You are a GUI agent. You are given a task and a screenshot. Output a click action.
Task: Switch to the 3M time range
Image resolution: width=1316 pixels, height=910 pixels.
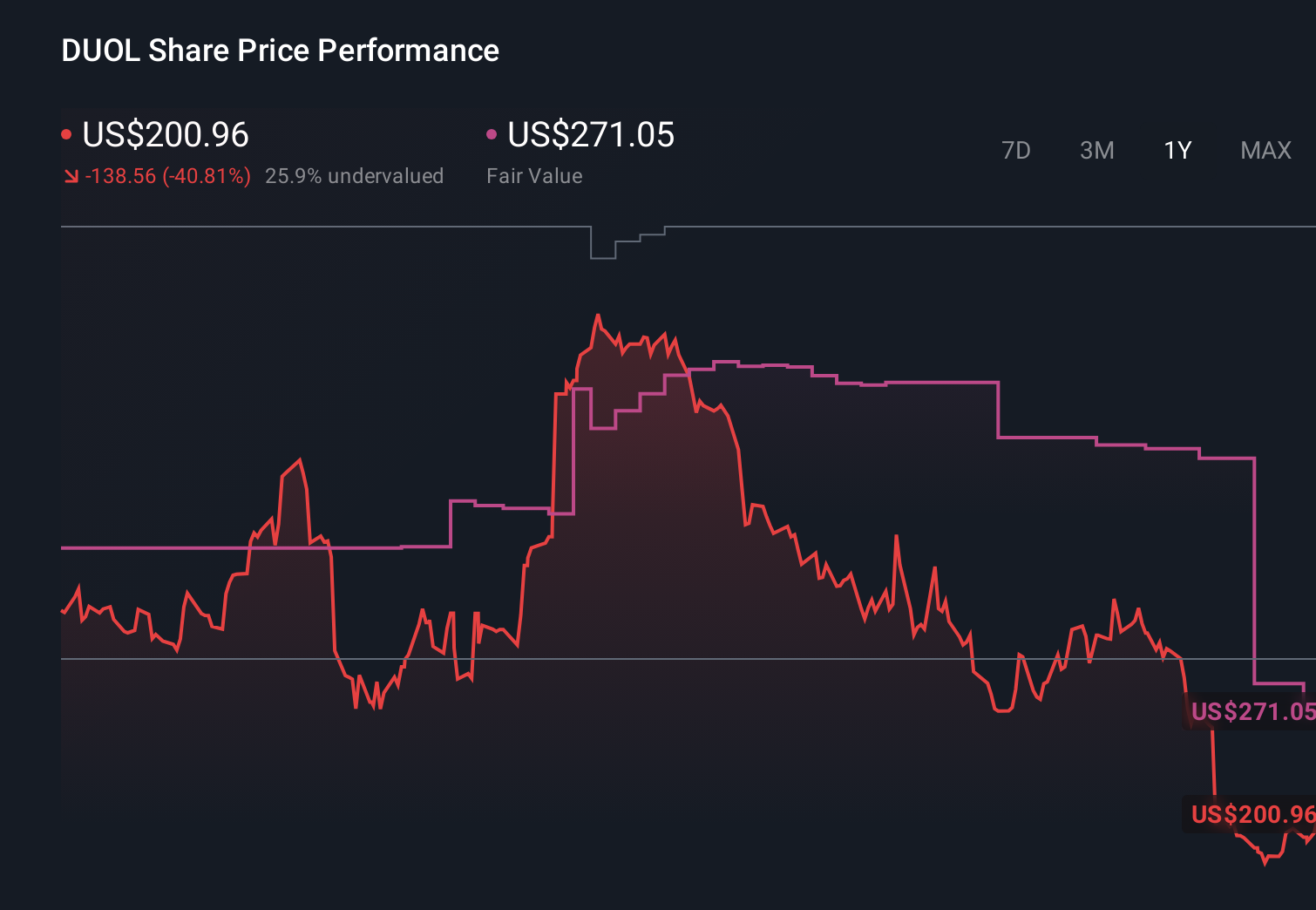(1096, 150)
